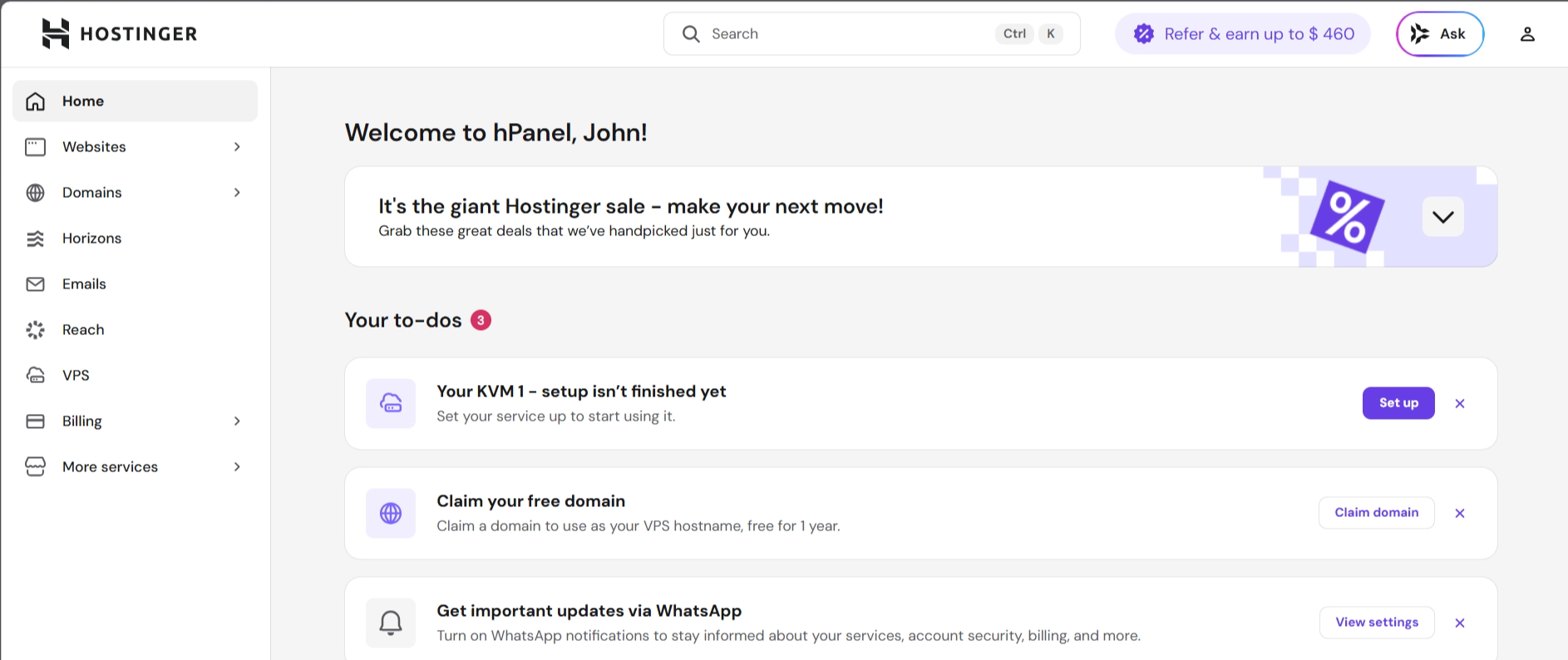
Task: Click the HOSTINGER brand text
Action: (x=139, y=34)
